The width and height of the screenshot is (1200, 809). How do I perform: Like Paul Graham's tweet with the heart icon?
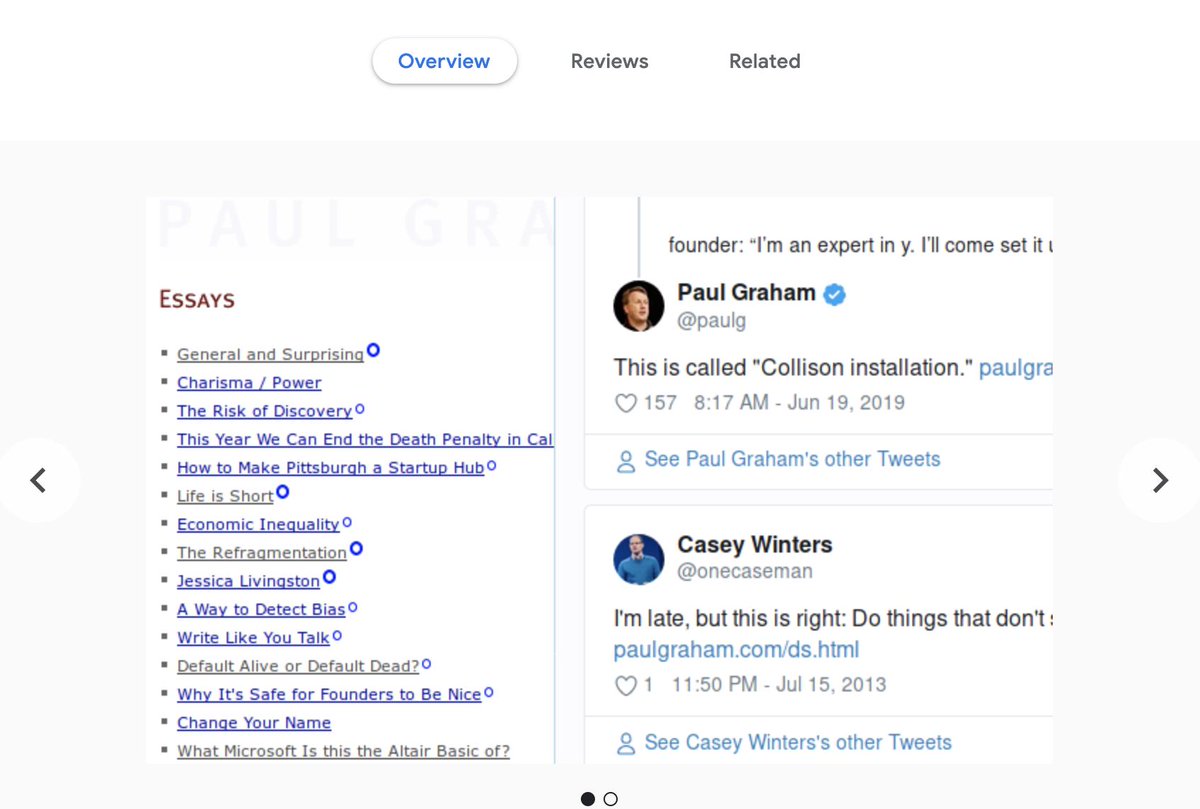point(626,403)
